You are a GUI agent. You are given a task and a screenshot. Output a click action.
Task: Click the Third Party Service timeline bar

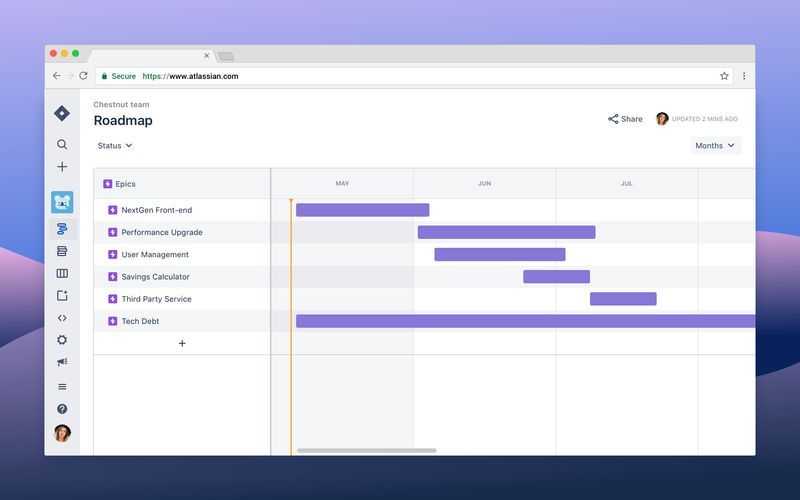click(x=623, y=298)
